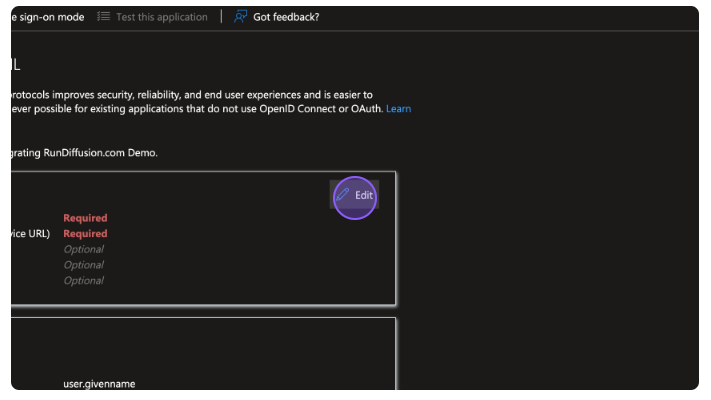Open the Got feedback? option
Viewport: 711px width, 400px height.
point(286,17)
